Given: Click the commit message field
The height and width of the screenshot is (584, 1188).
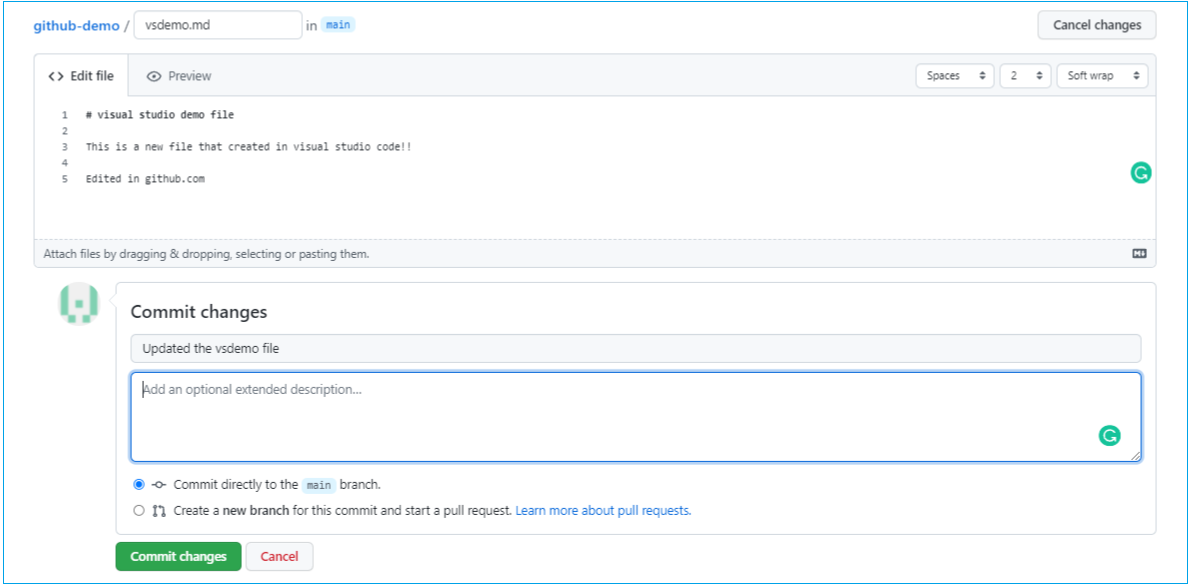Looking at the screenshot, I should (636, 348).
